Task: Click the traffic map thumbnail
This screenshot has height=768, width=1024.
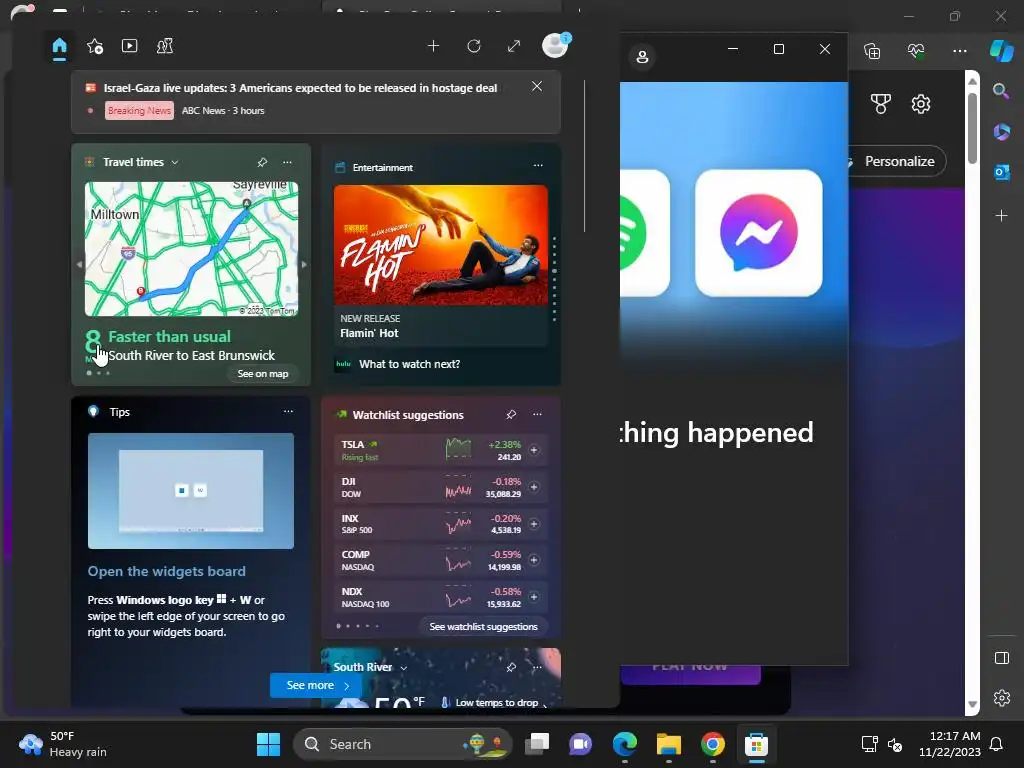Action: tap(191, 249)
